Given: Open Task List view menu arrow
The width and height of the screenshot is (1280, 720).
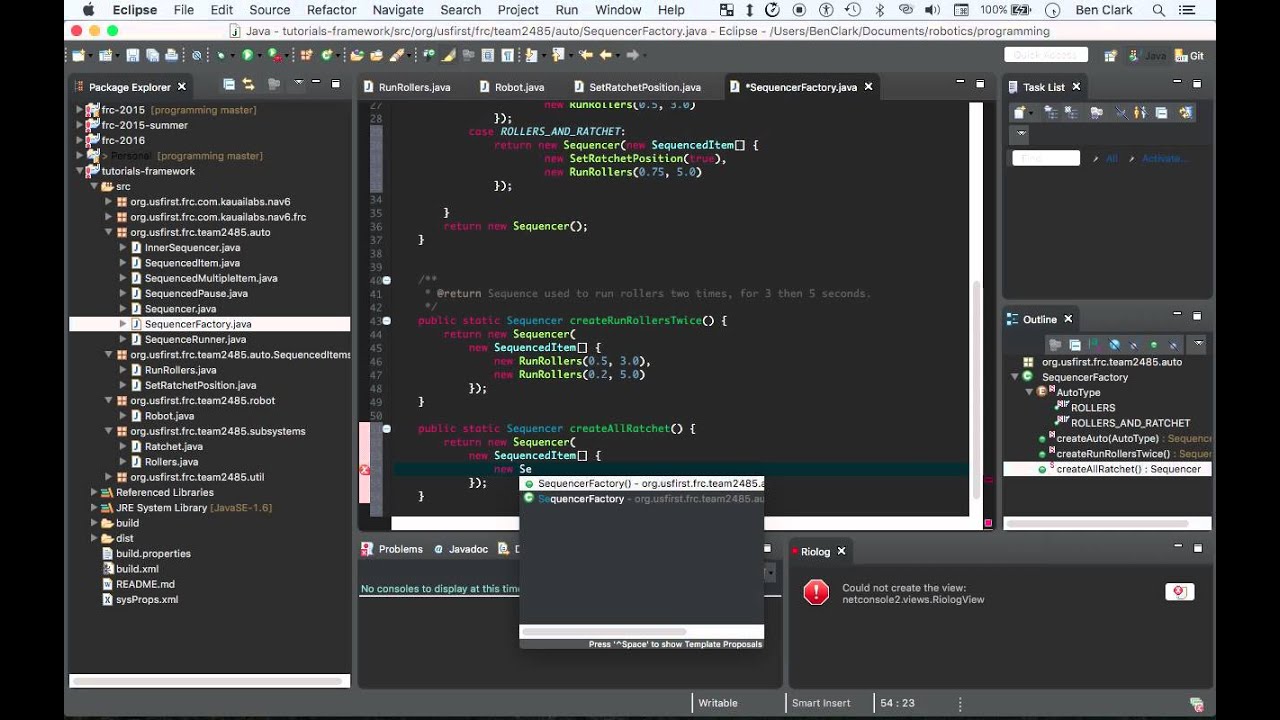Looking at the screenshot, I should (x=1021, y=133).
